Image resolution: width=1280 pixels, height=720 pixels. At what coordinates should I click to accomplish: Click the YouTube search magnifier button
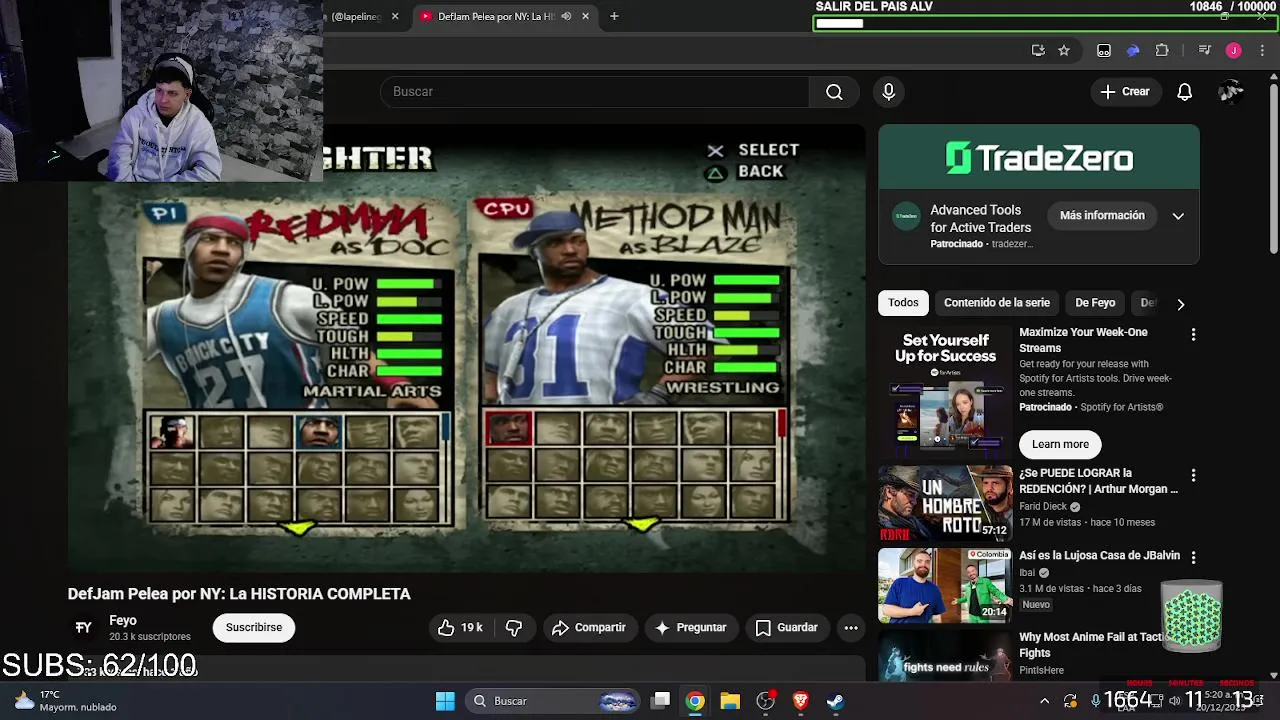(834, 92)
